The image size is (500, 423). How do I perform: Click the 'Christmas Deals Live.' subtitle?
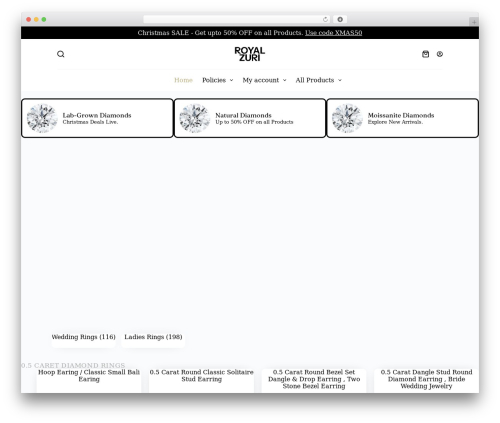click(x=90, y=122)
